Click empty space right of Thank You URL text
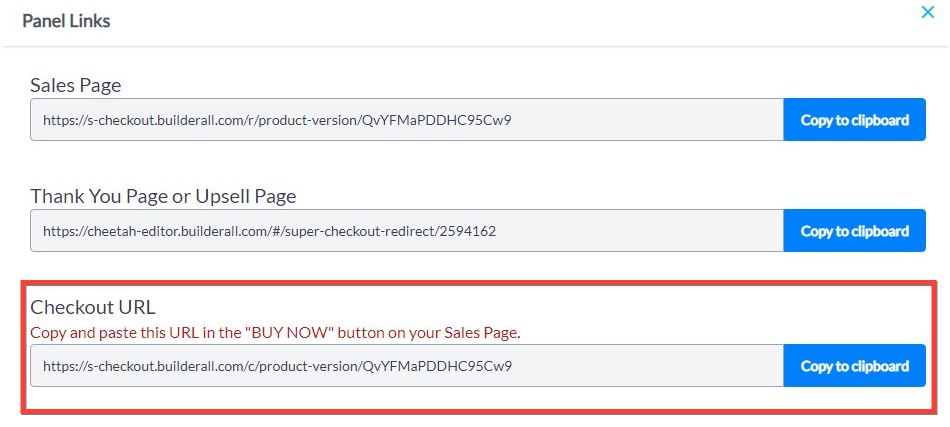The width and height of the screenshot is (950, 427). click(639, 230)
